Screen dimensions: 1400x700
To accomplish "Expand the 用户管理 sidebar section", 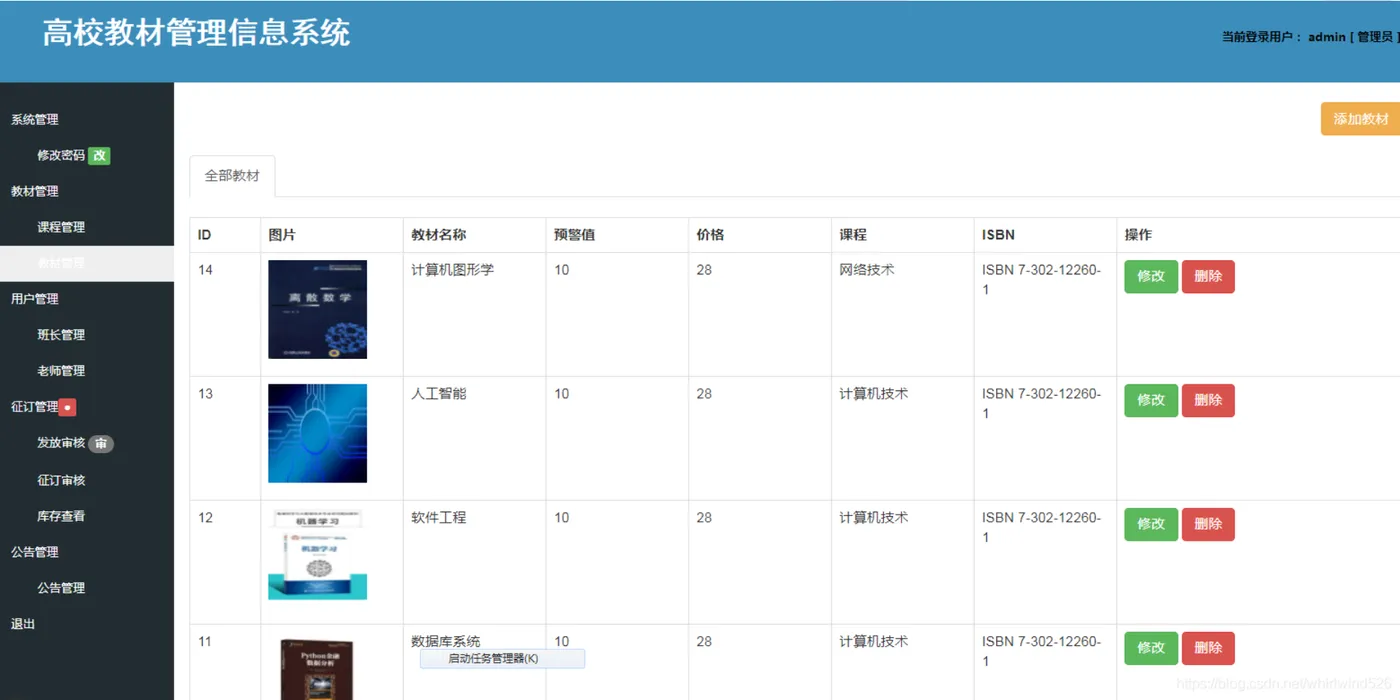I will [35, 299].
